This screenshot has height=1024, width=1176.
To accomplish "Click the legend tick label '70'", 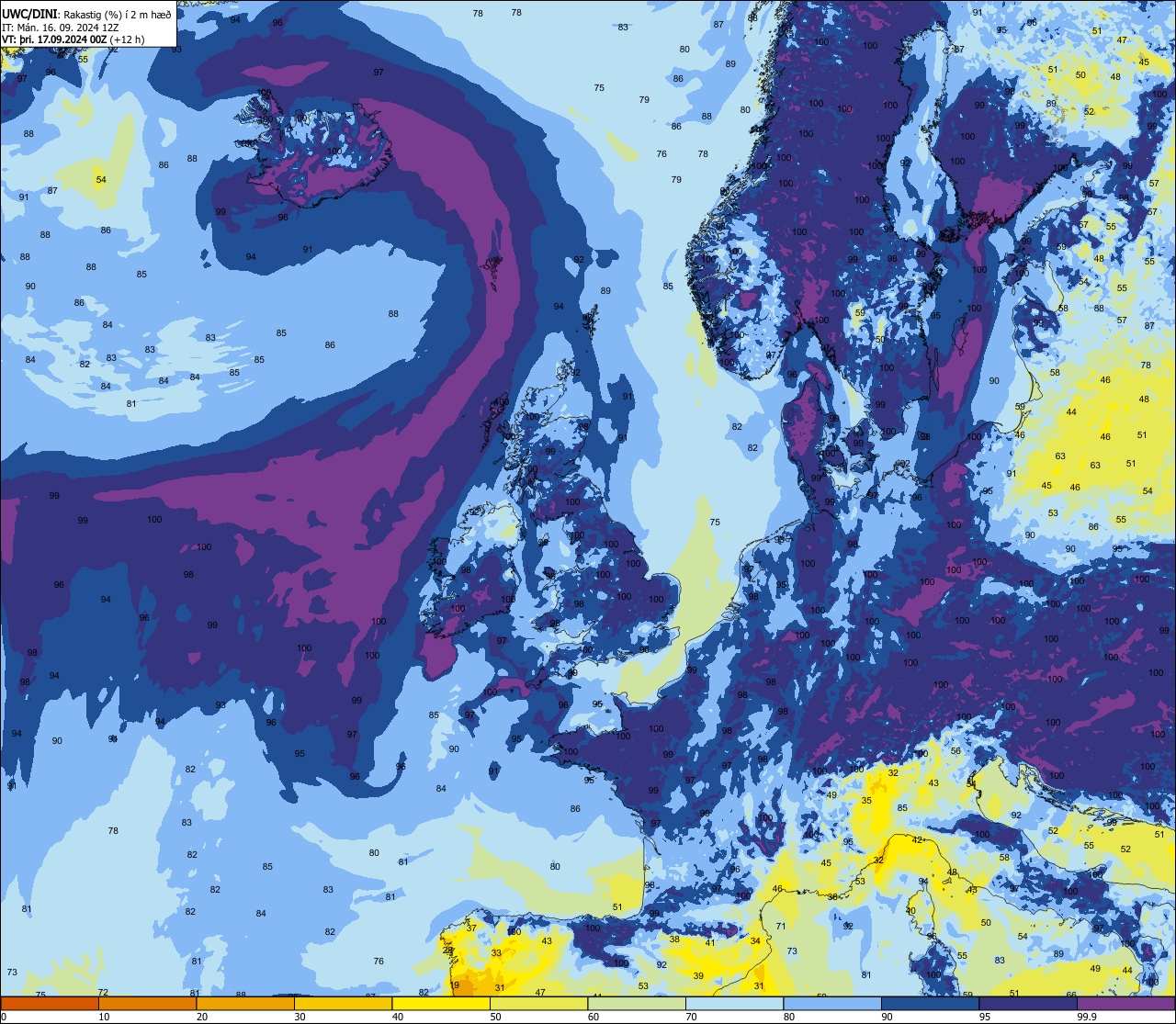I will pyautogui.click(x=691, y=1017).
